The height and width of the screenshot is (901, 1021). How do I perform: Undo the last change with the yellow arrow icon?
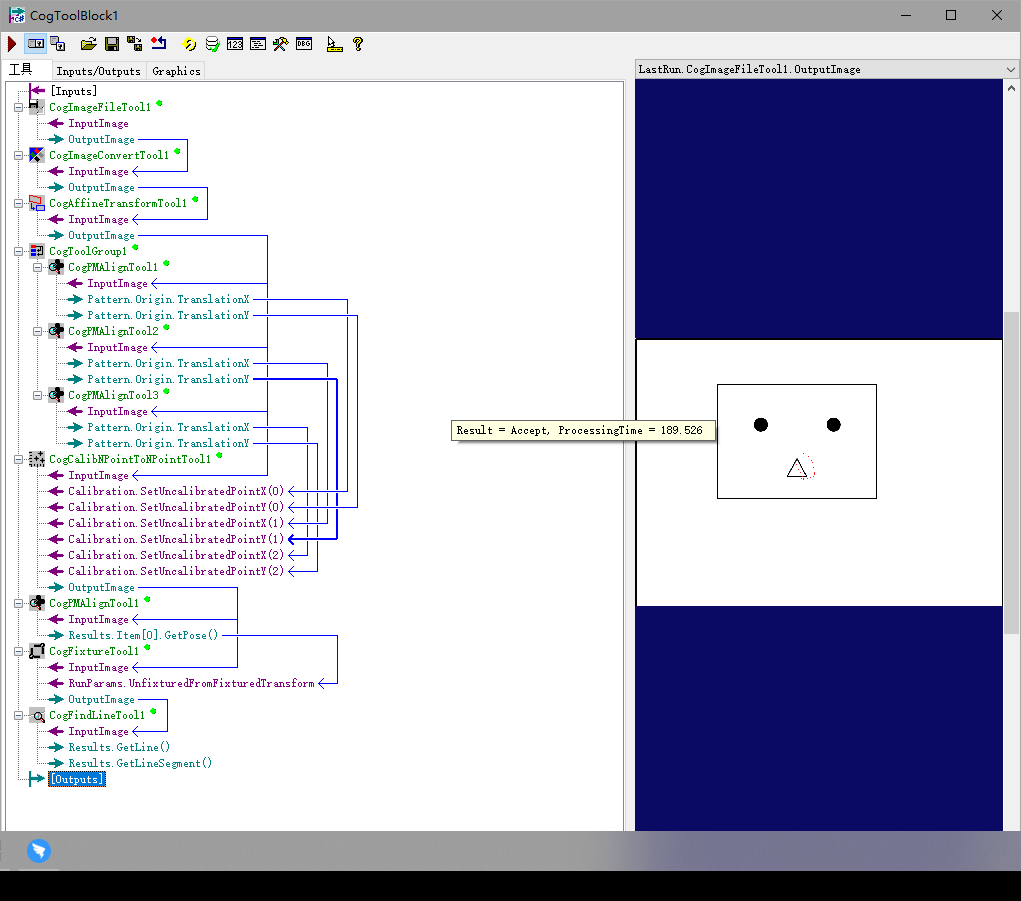188,43
